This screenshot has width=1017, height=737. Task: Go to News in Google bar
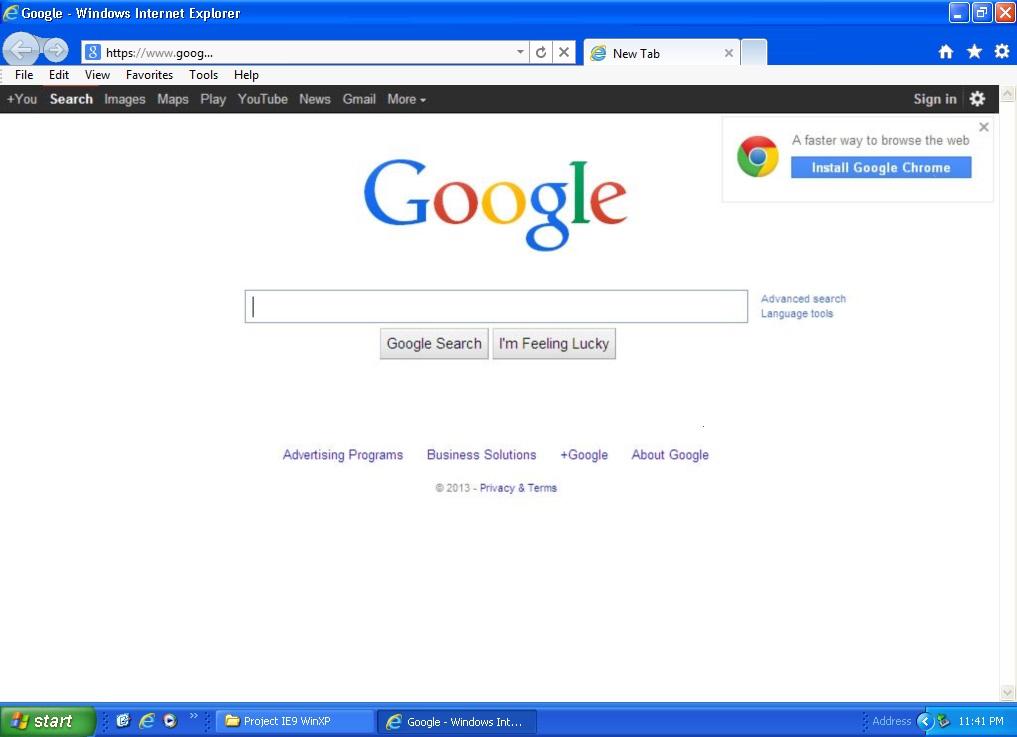click(x=315, y=99)
